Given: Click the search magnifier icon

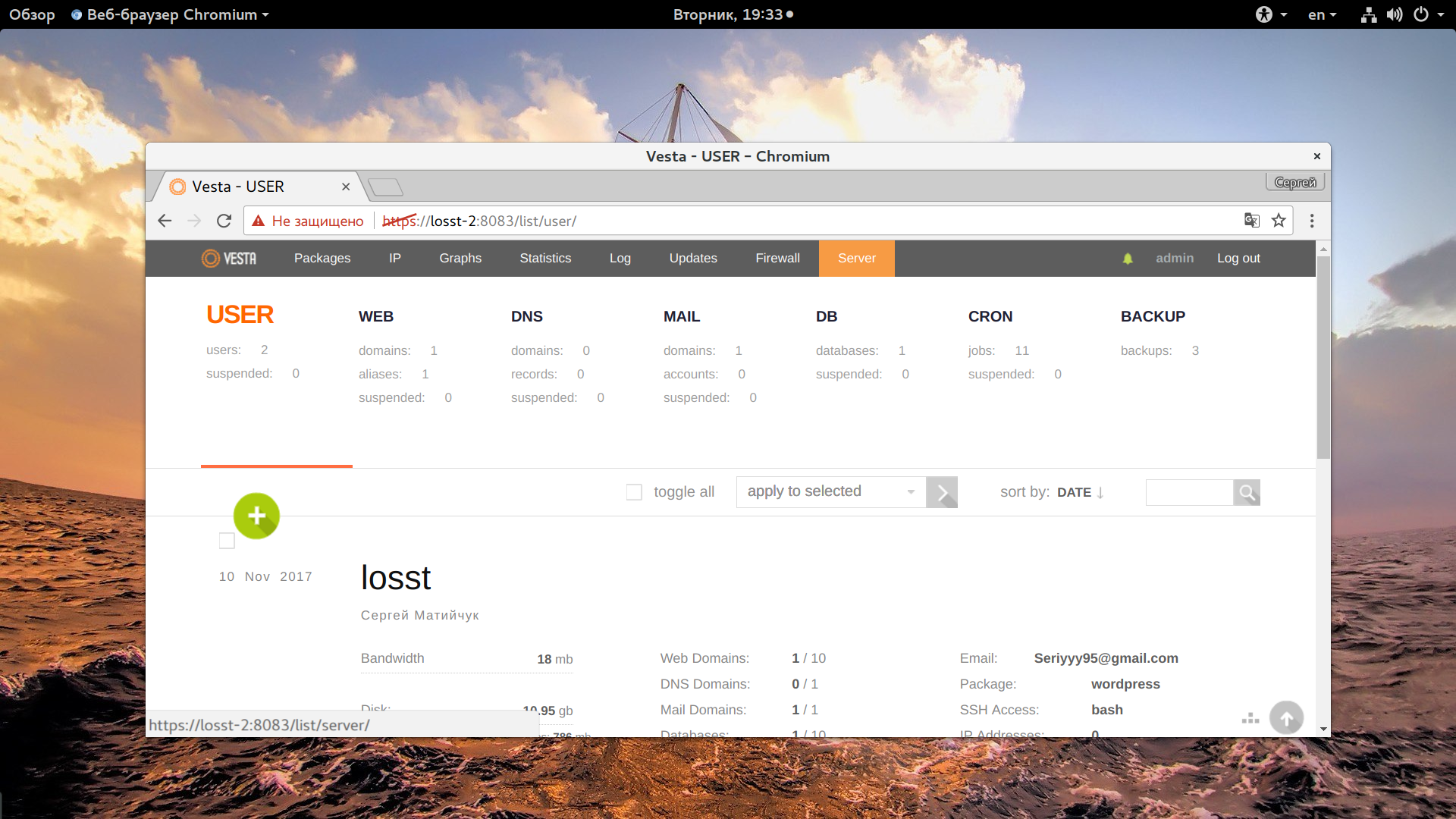Looking at the screenshot, I should (x=1246, y=493).
